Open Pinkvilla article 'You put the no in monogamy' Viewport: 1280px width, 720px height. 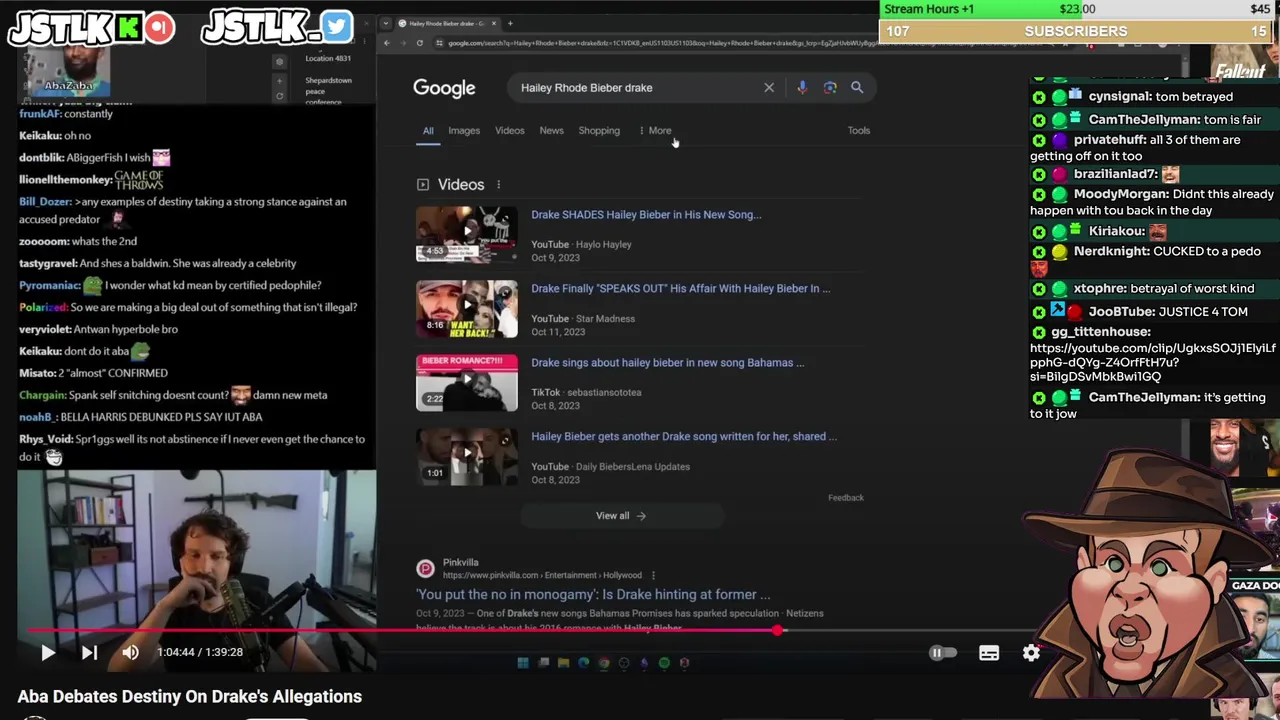(593, 594)
